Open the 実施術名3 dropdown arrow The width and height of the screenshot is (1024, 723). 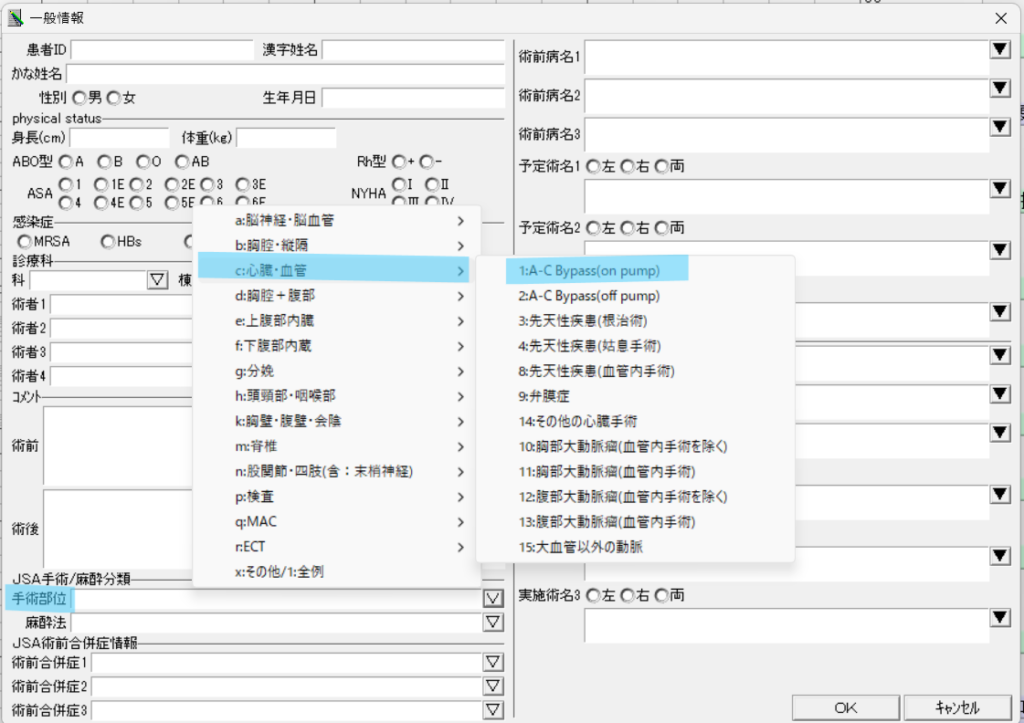999,619
